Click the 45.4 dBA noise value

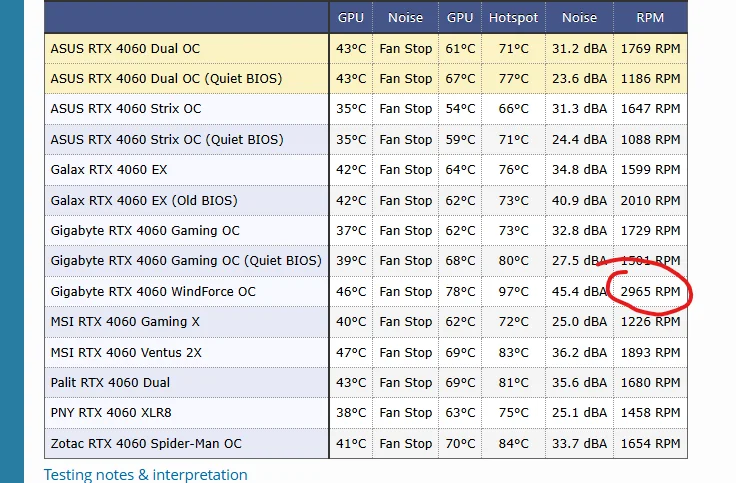point(579,292)
